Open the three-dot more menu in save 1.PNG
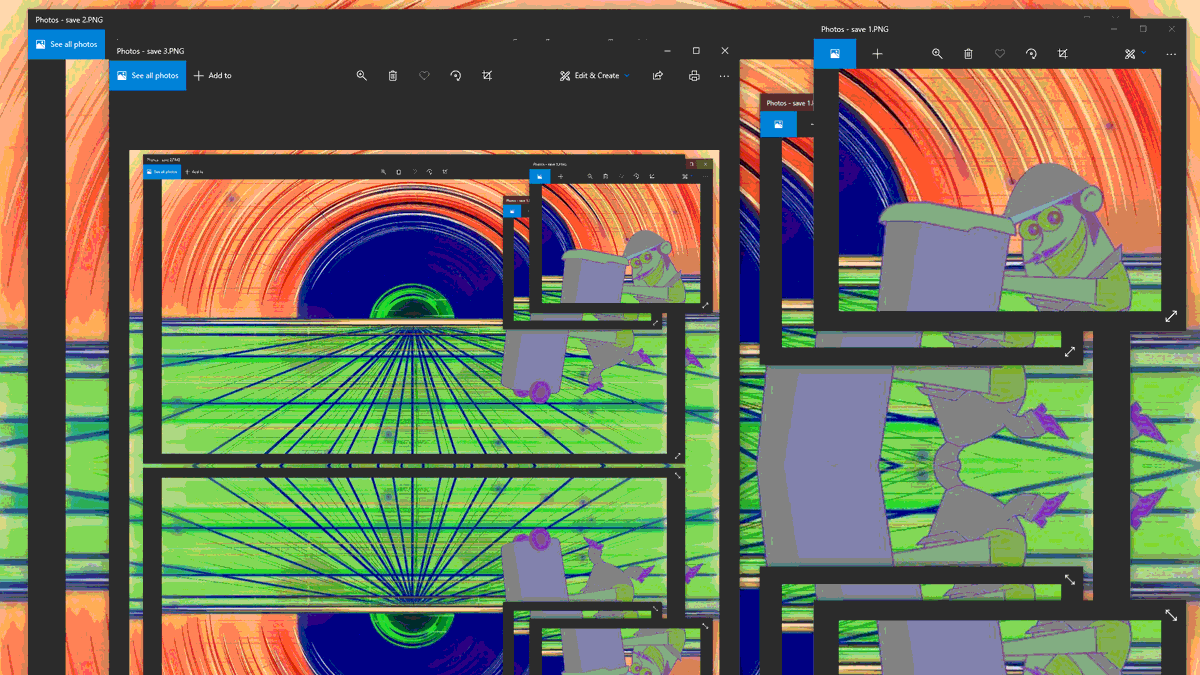 tap(1171, 54)
